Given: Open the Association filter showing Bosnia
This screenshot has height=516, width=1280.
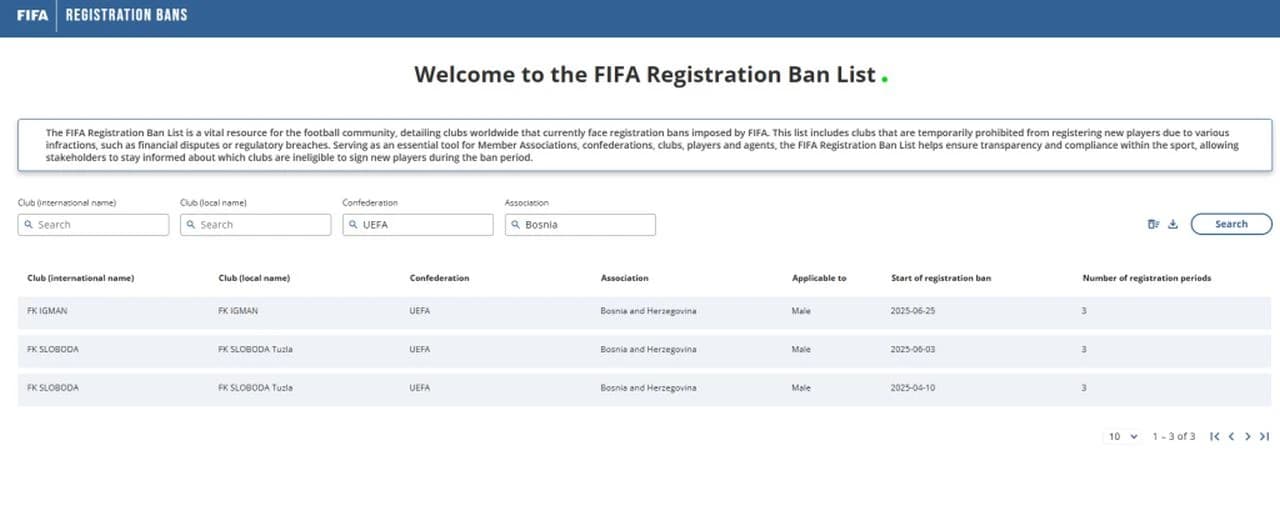Looking at the screenshot, I should pyautogui.click(x=580, y=225).
